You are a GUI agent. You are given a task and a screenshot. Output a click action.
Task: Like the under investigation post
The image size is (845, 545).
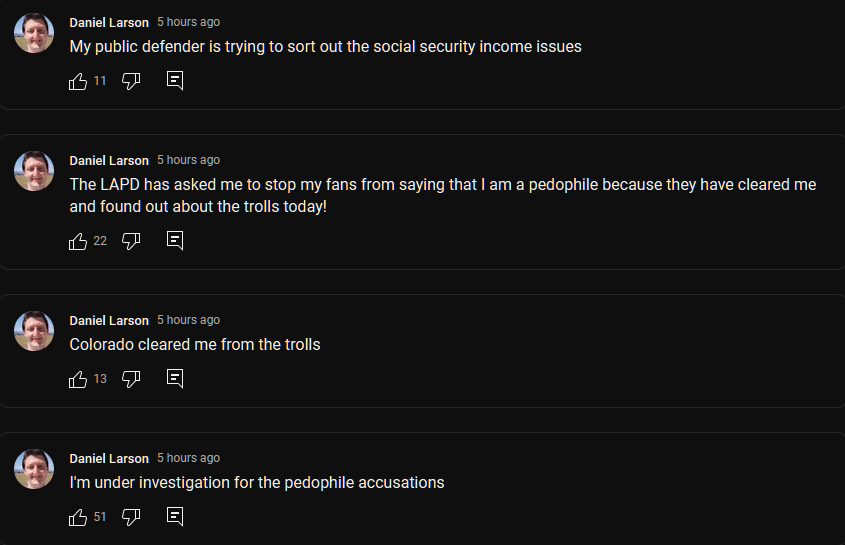[78, 517]
